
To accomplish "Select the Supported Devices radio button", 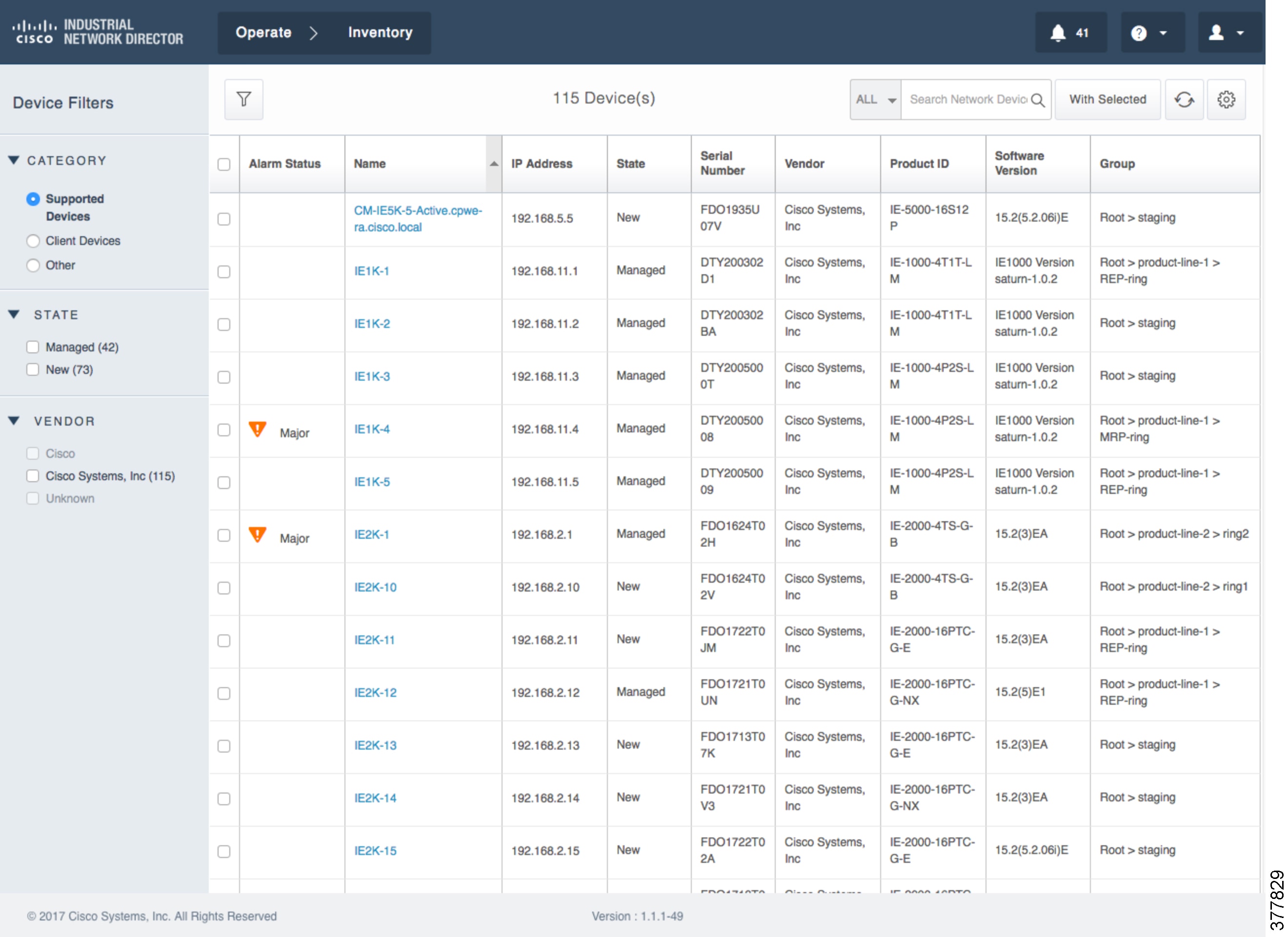I will click(33, 199).
